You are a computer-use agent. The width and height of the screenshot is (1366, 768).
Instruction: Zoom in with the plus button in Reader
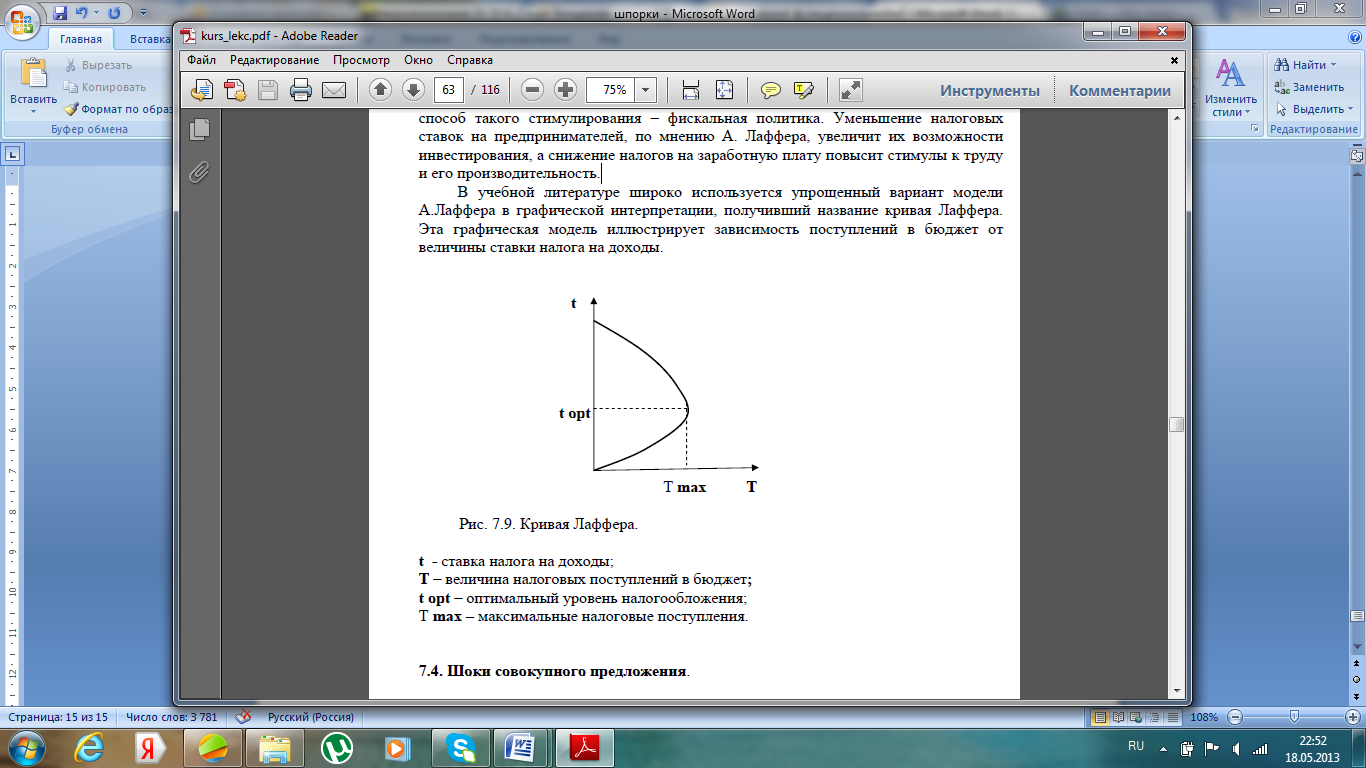tap(565, 90)
